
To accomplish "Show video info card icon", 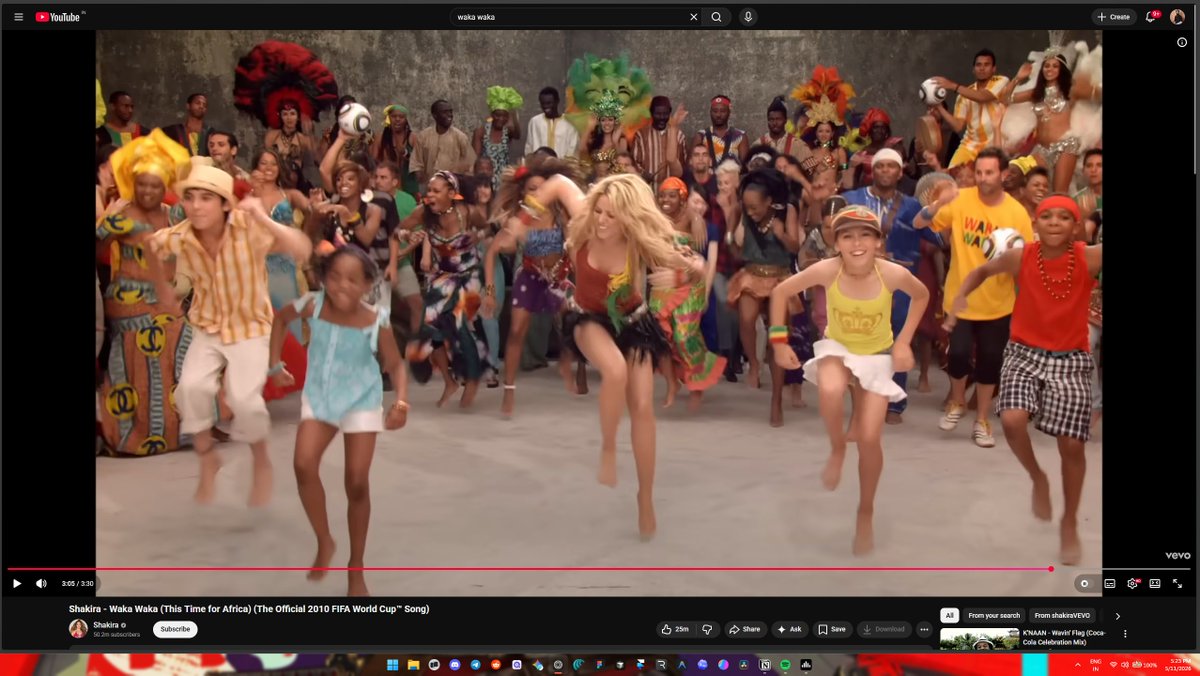I will click(x=1182, y=42).
